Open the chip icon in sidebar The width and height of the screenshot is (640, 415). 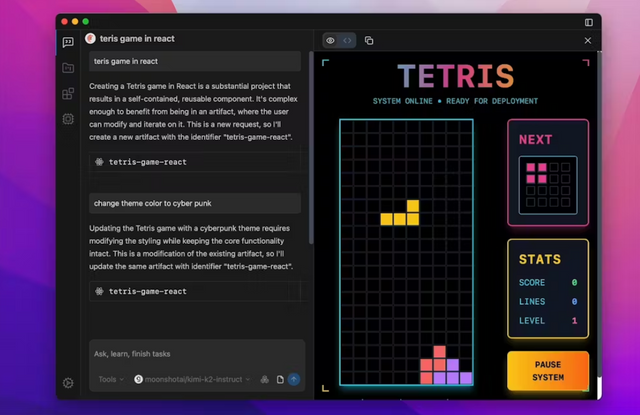[x=68, y=119]
